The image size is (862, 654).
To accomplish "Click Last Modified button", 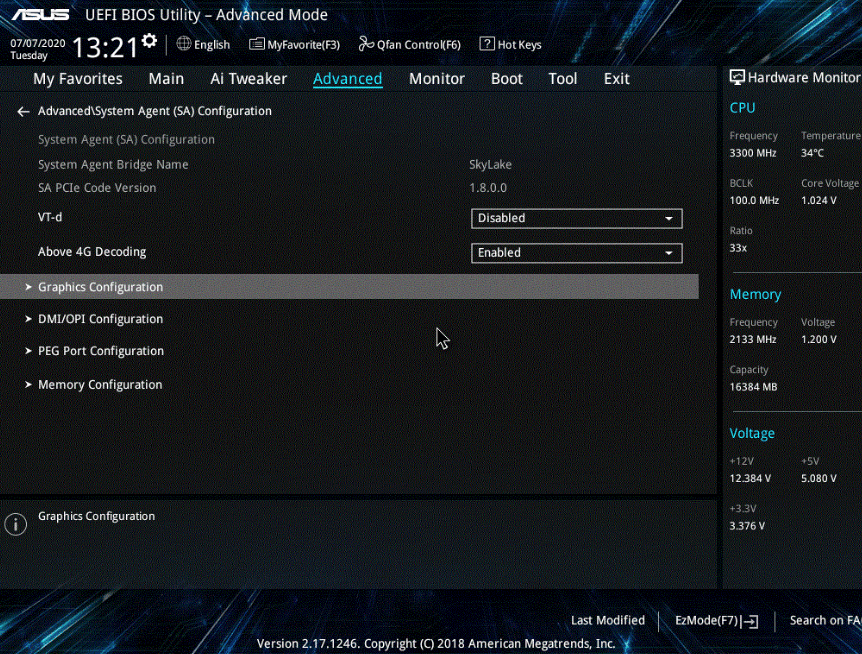I will pos(607,620).
